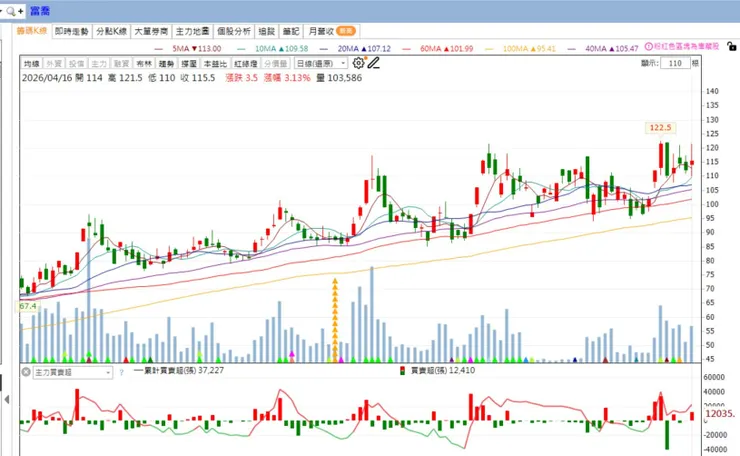Click the plus icon beside magnifier
This screenshot has width=740, height=456.
point(20,11)
